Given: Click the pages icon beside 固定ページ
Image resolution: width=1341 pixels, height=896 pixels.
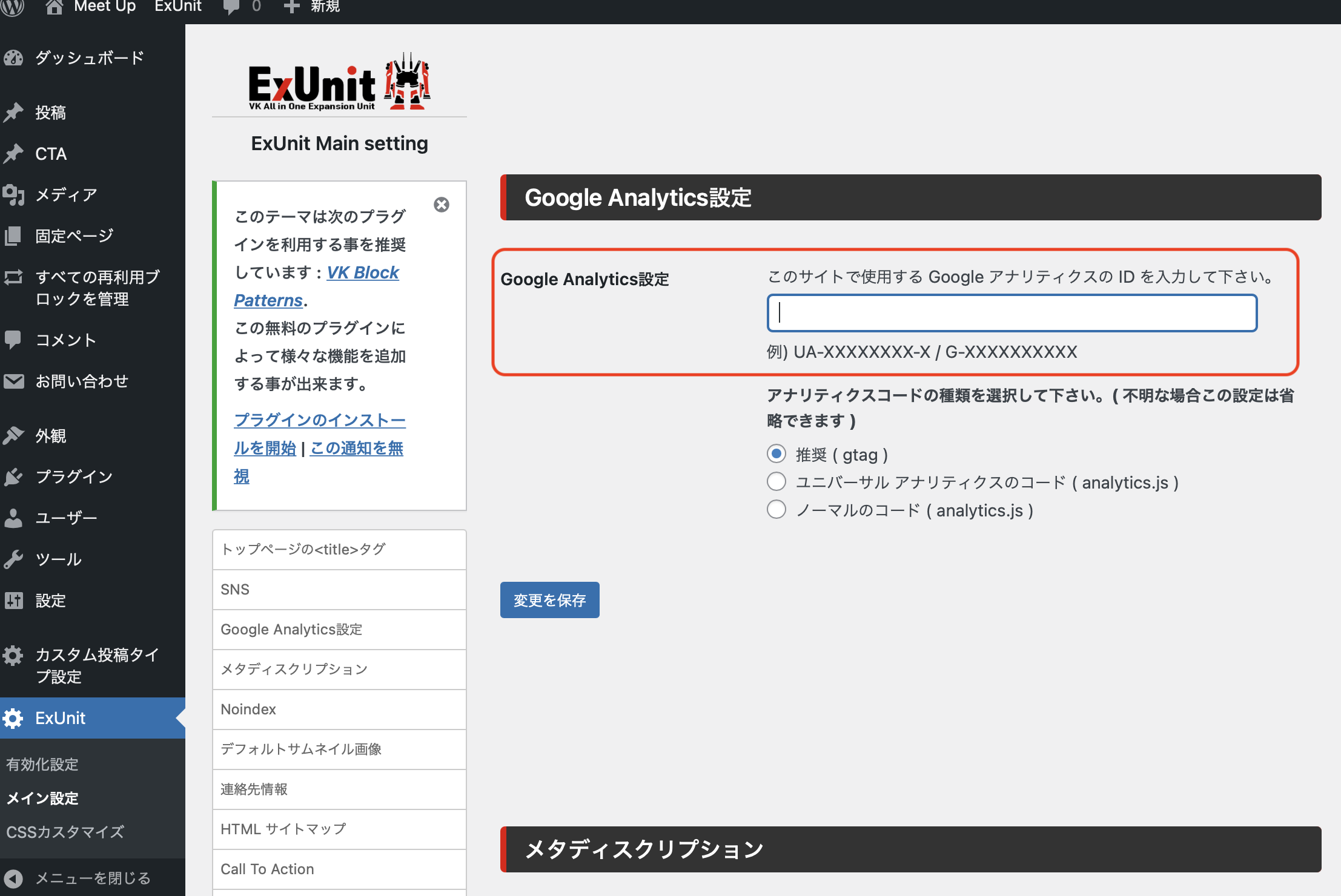Looking at the screenshot, I should [x=13, y=236].
